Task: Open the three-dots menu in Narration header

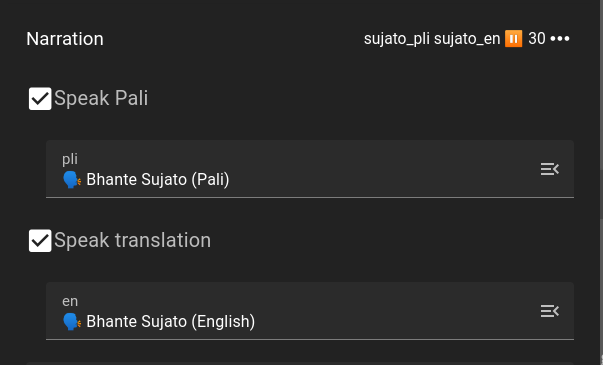Action: [x=560, y=39]
